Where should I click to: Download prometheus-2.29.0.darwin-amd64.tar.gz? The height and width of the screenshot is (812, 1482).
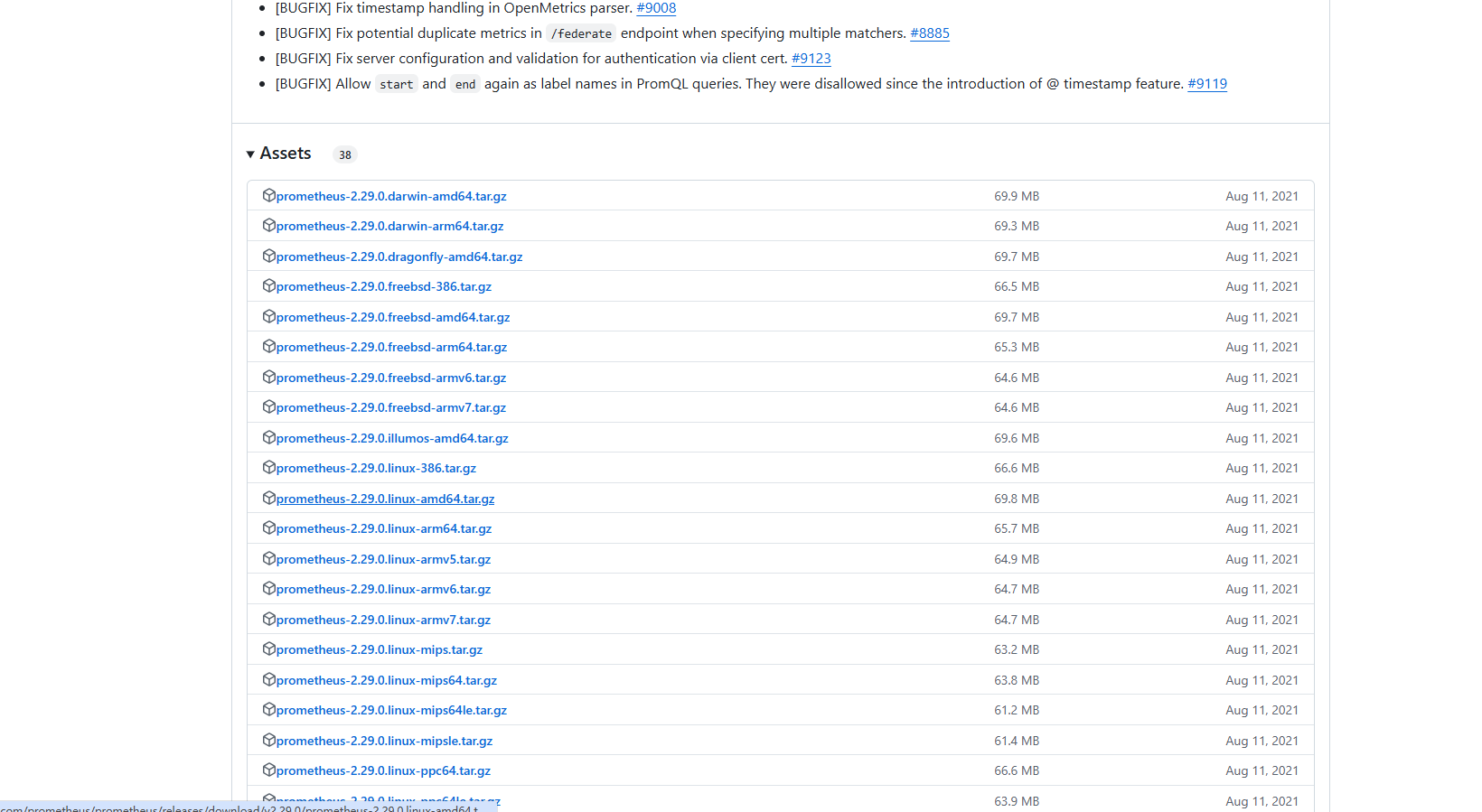pyautogui.click(x=391, y=196)
